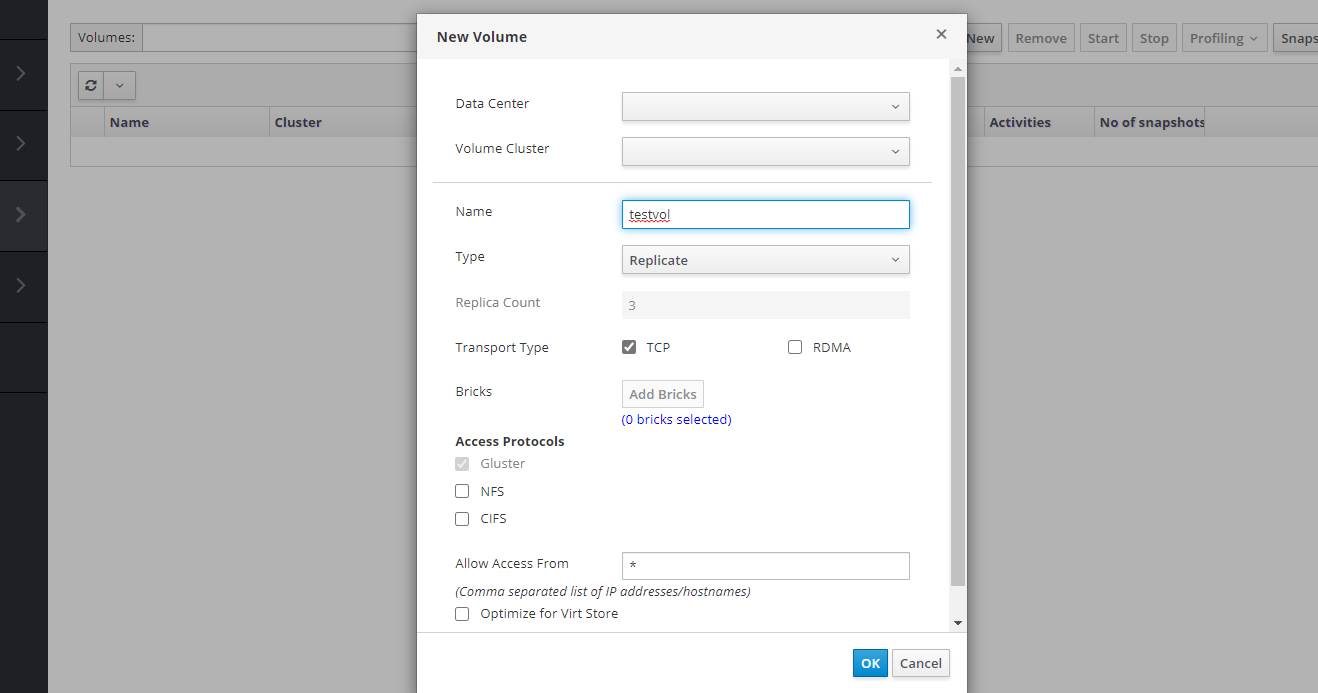Open the refresh interval dropdown arrow
This screenshot has height=693, width=1318.
click(x=120, y=86)
